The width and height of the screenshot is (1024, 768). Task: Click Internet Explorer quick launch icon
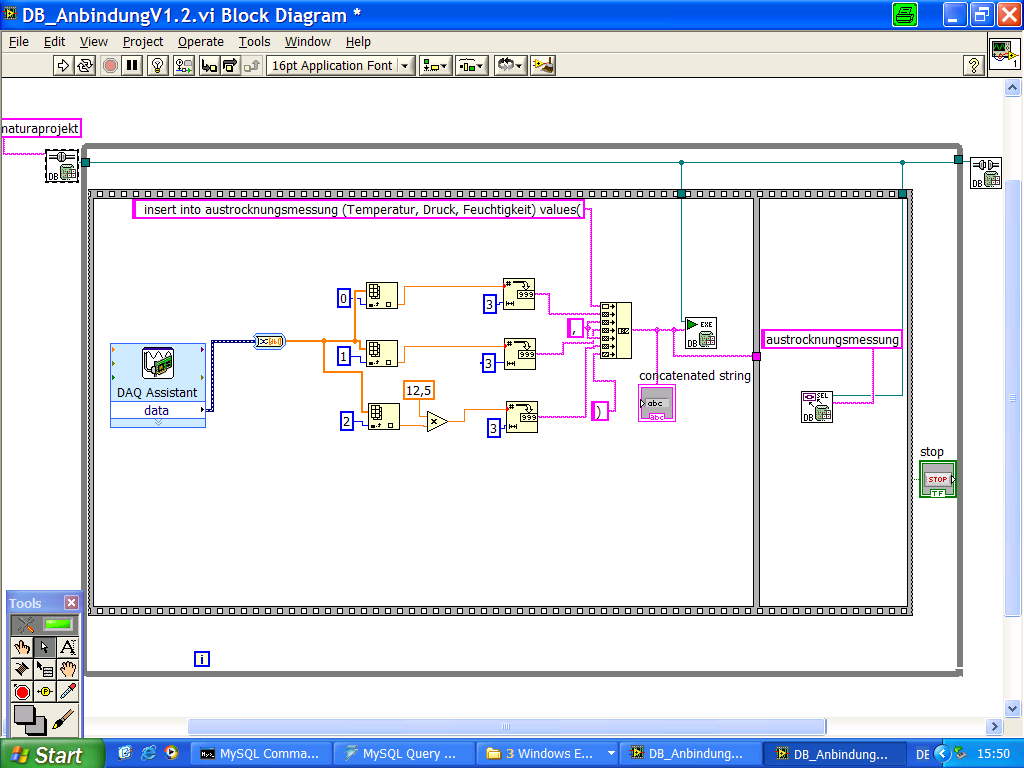(149, 753)
